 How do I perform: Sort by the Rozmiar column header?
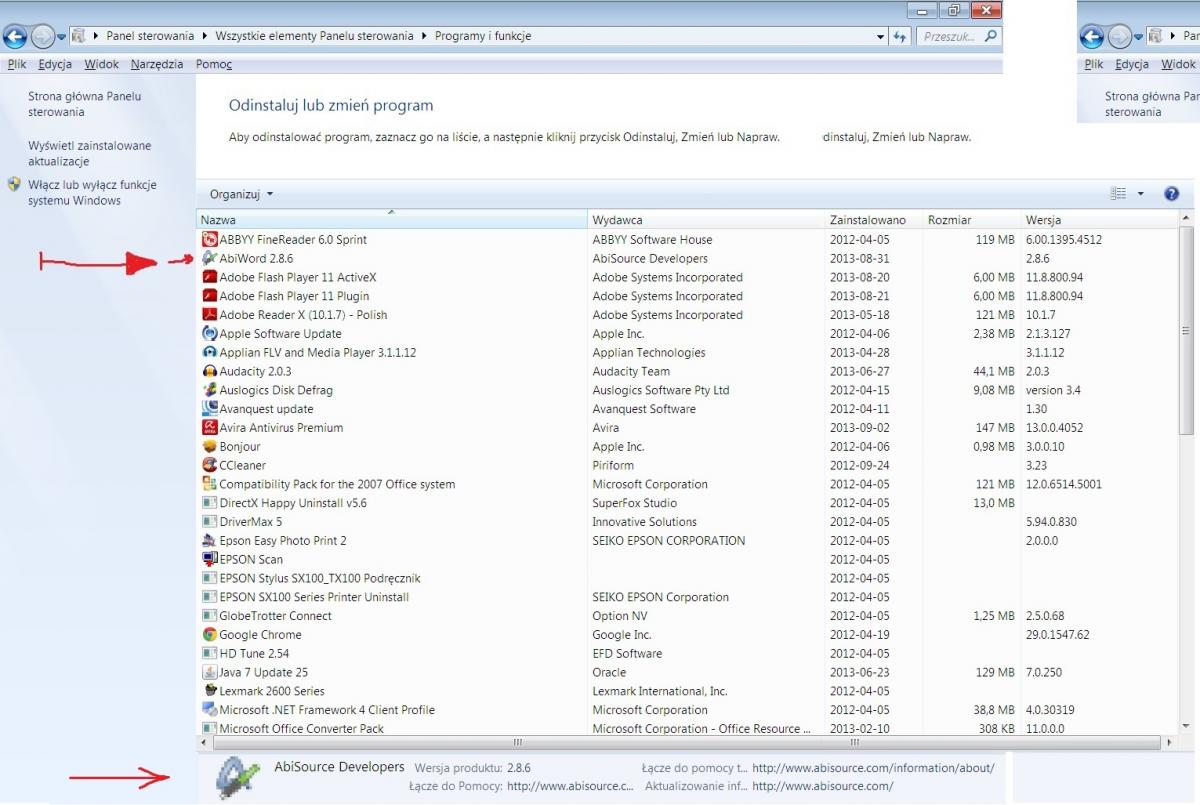(x=972, y=219)
